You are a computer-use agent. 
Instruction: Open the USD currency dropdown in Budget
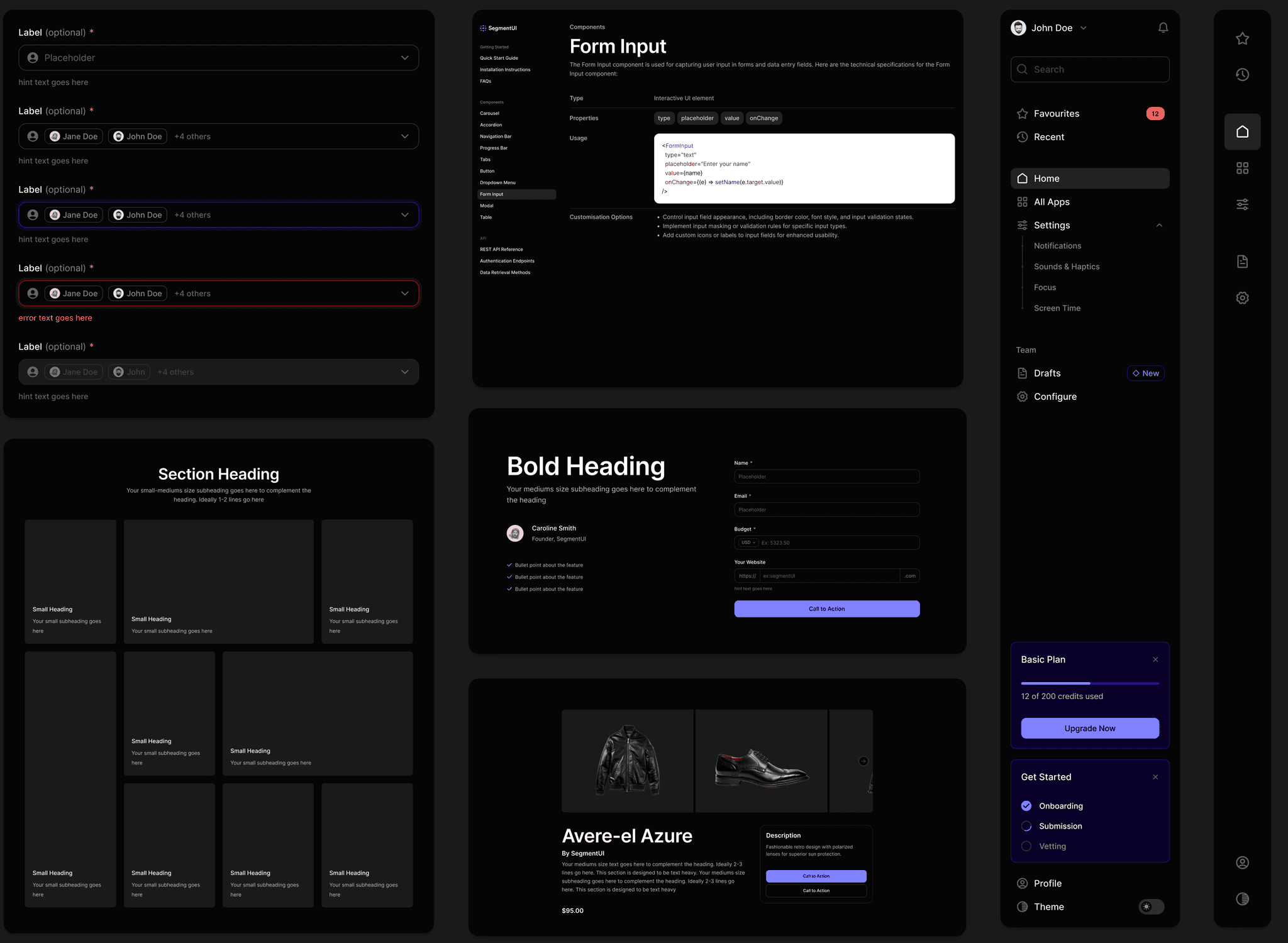coord(748,543)
